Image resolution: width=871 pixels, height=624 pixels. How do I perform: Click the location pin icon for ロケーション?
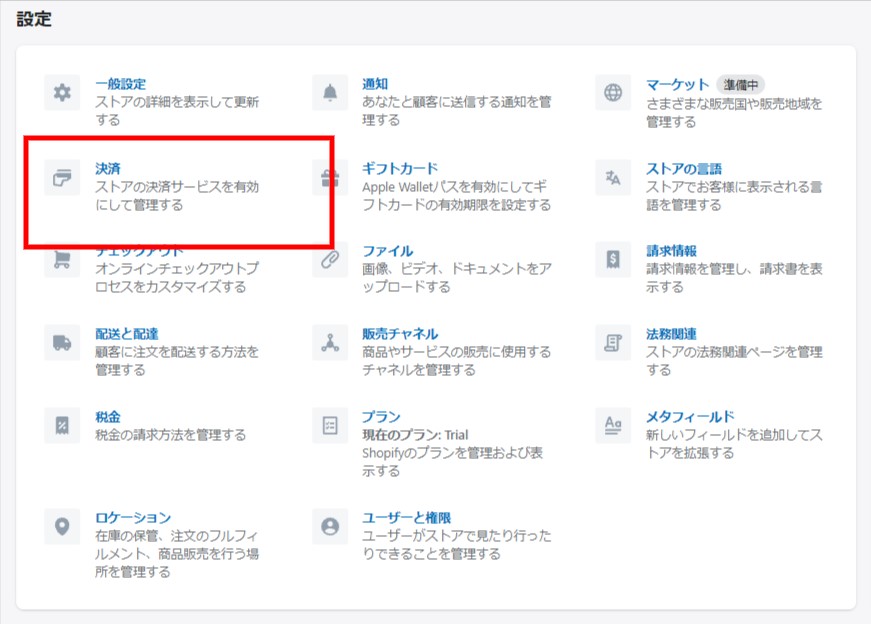point(62,526)
